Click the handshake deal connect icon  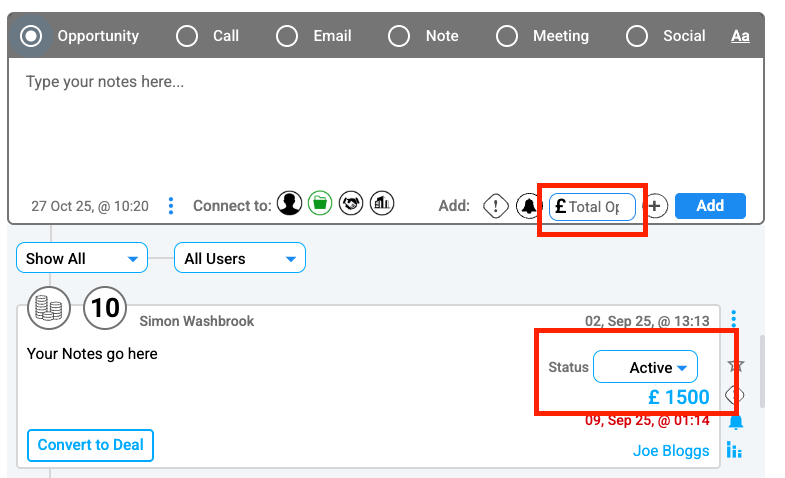350,204
